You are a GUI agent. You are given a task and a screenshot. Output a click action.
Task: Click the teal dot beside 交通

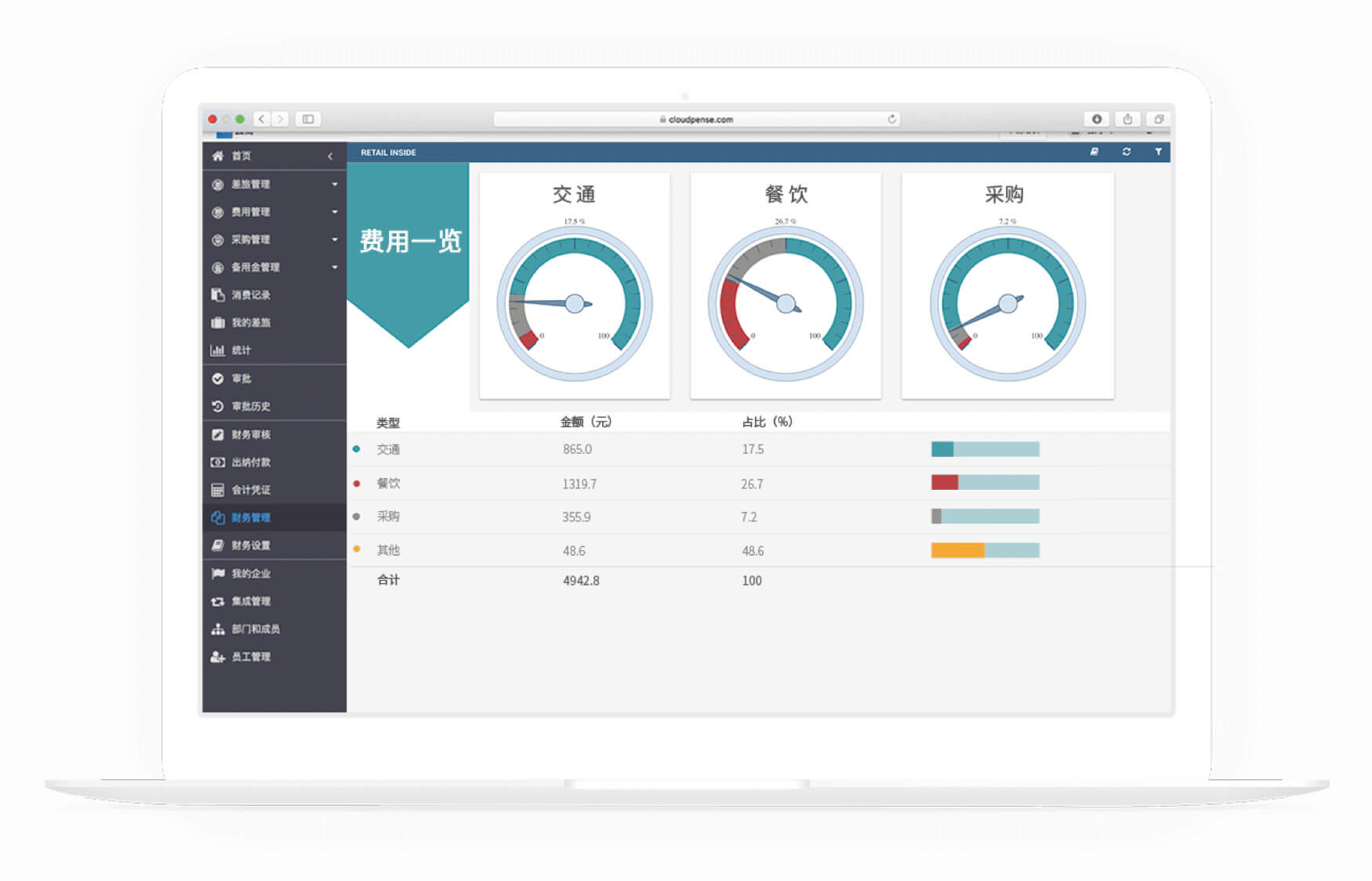coord(357,449)
